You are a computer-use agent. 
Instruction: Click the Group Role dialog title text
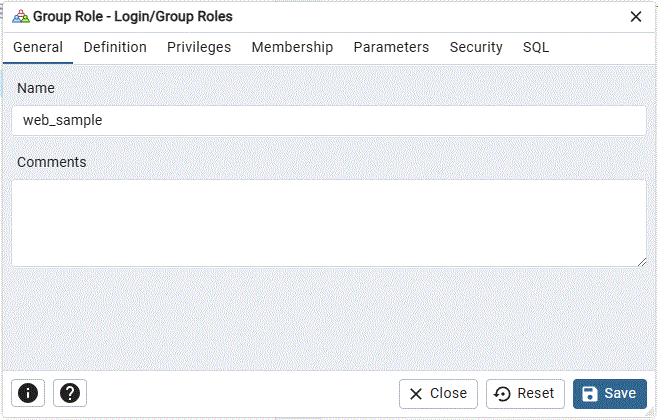(x=133, y=16)
